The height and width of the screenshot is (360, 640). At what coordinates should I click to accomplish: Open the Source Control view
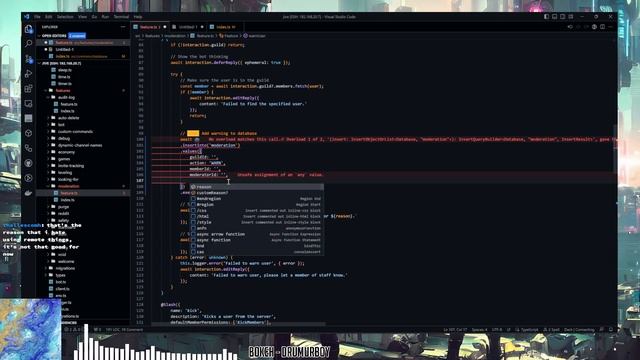coord(28,59)
